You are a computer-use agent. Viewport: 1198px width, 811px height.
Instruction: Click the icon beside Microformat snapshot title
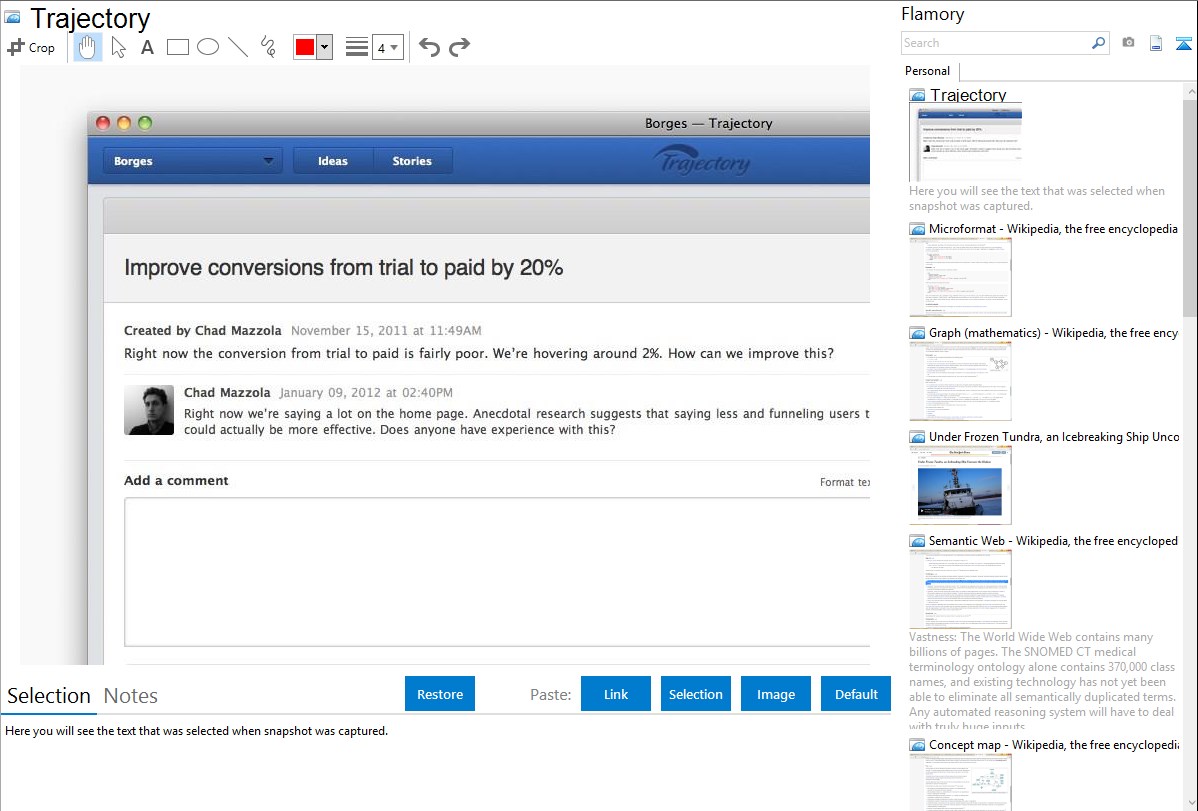918,229
